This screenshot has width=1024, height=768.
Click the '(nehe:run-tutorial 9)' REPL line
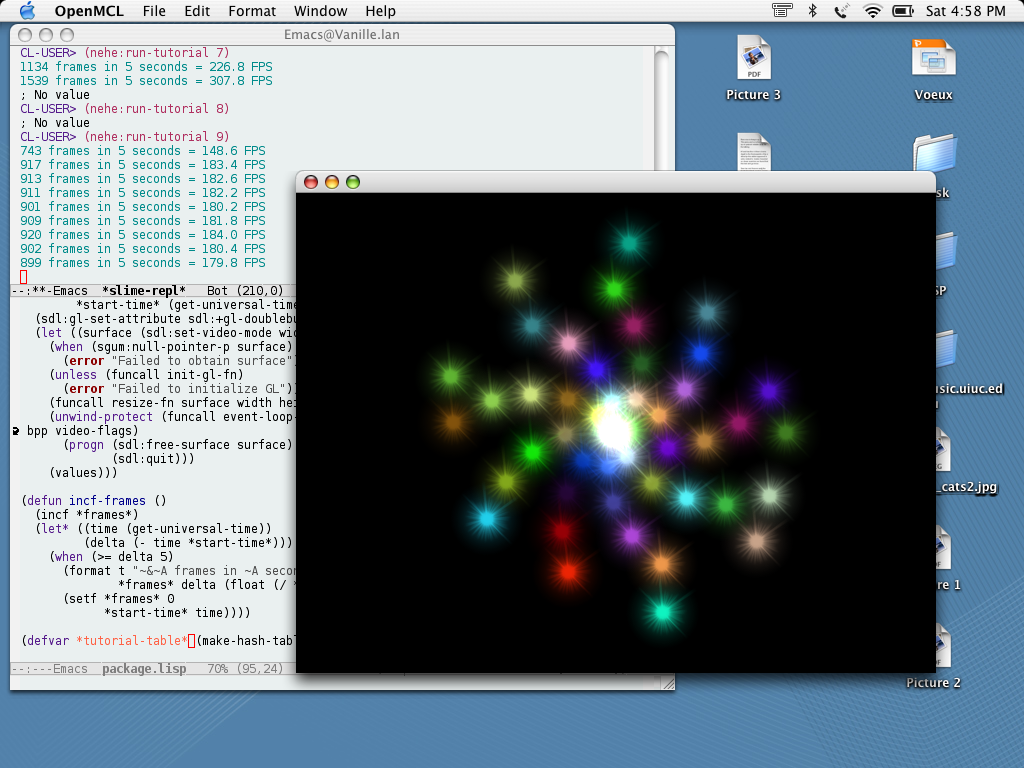(157, 136)
